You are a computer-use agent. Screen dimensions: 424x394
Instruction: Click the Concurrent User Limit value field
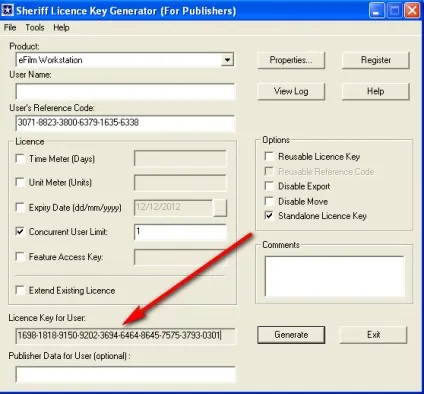point(180,232)
